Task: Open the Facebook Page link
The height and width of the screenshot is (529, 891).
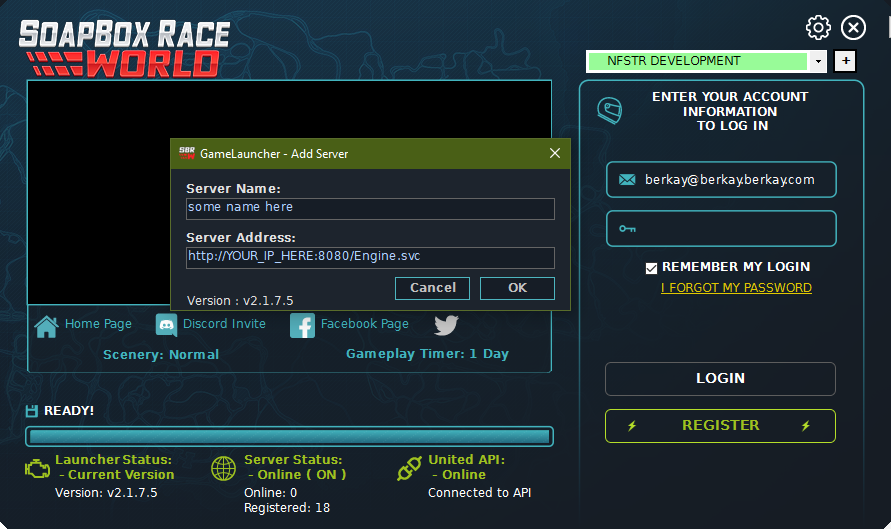Action: pos(365,324)
